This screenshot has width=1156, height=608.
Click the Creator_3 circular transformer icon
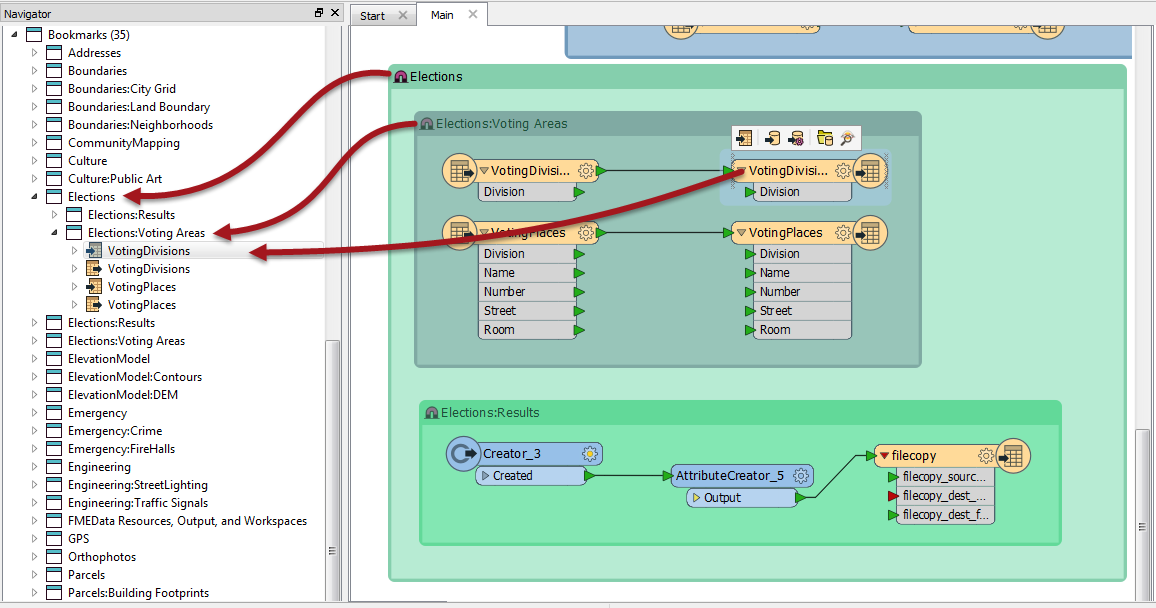[463, 453]
